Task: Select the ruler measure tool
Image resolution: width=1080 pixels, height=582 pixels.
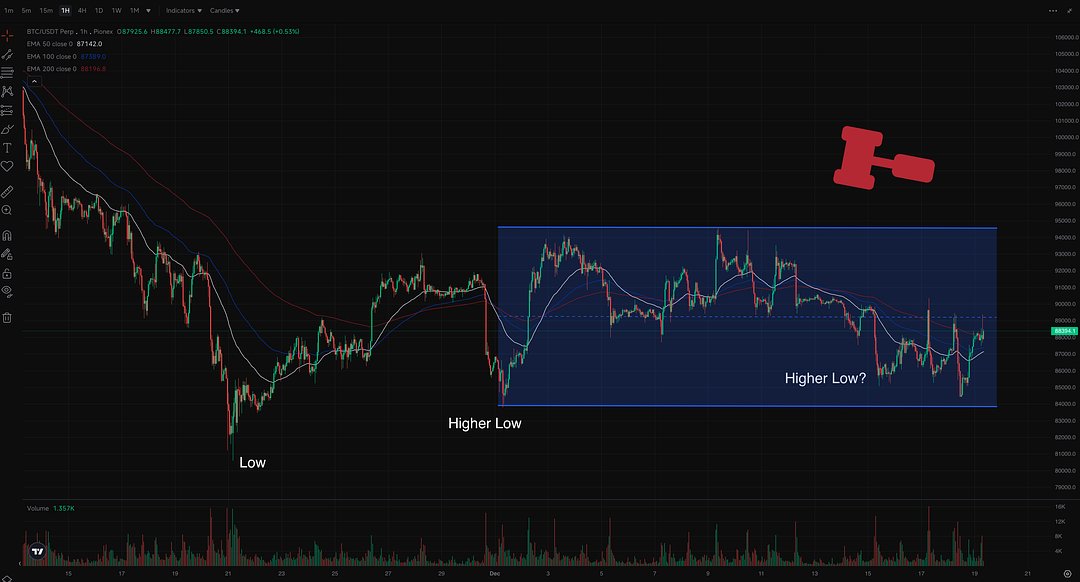Action: (x=7, y=191)
